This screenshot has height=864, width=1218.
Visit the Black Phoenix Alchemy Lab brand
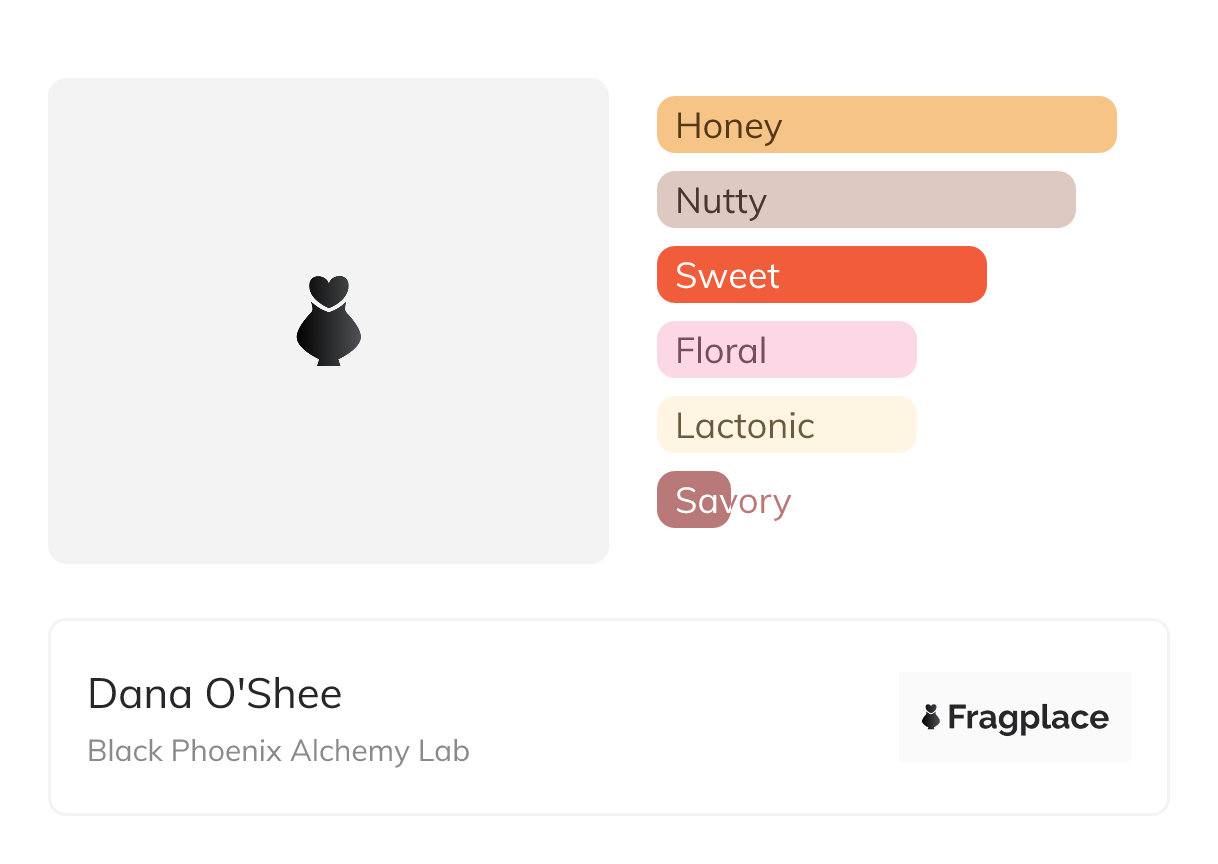[x=278, y=751]
